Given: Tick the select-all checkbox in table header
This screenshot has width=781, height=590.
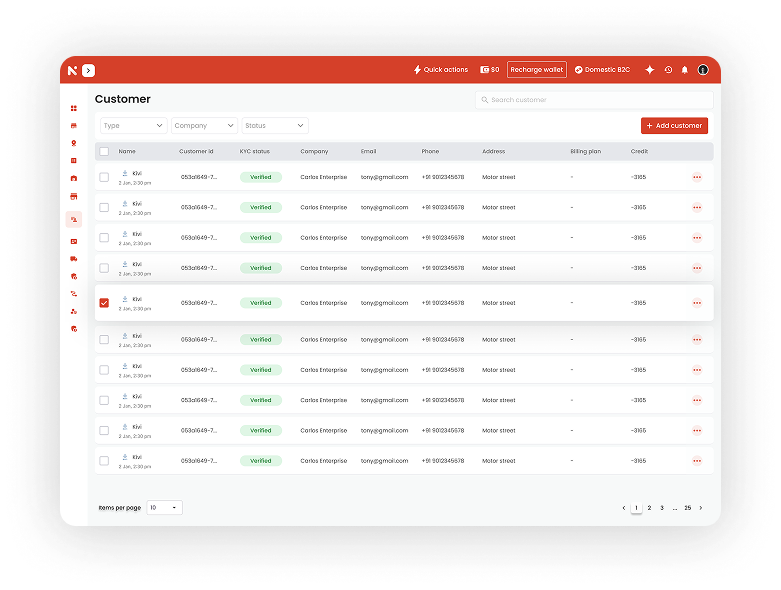Looking at the screenshot, I should (x=104, y=152).
